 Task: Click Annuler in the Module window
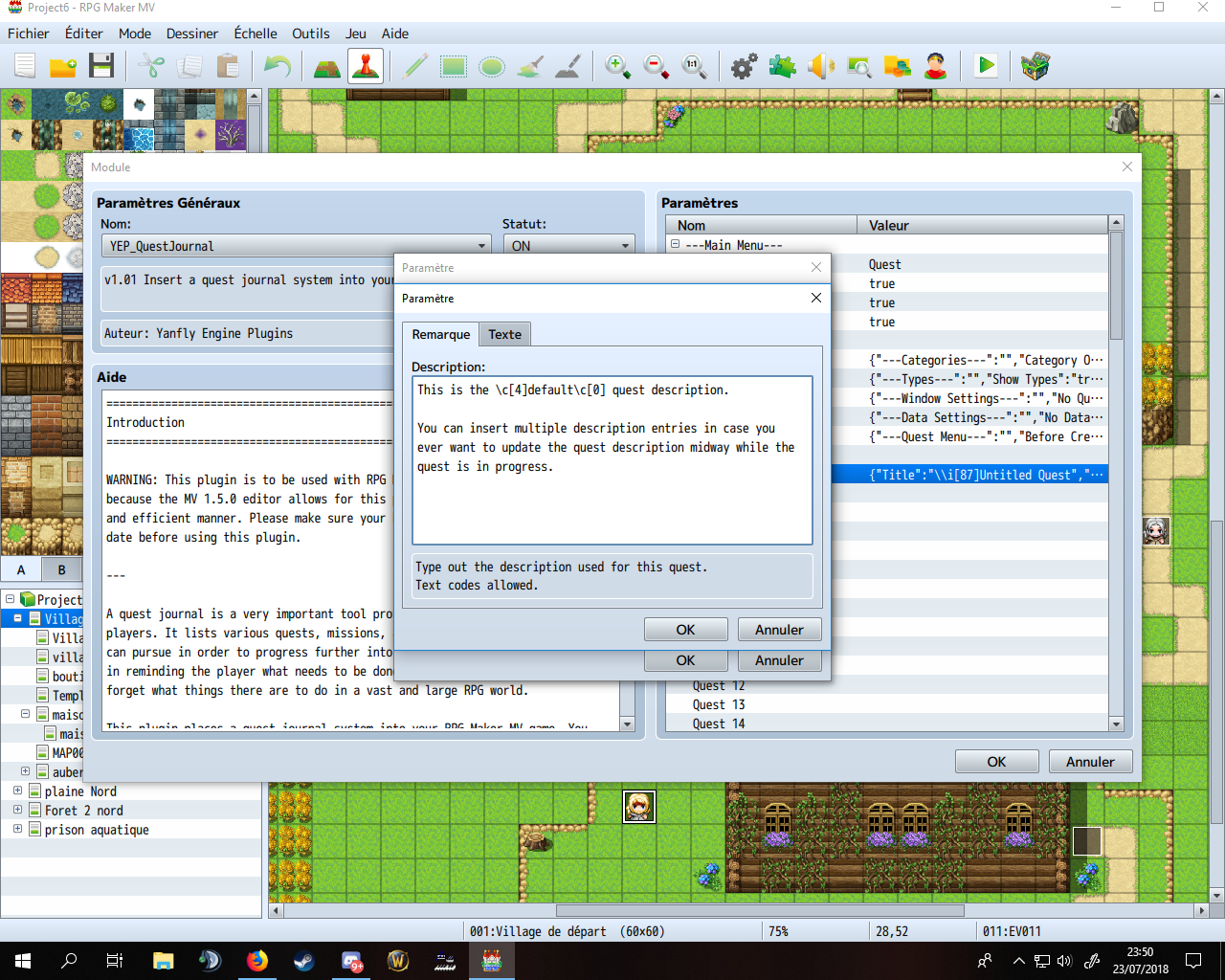point(1090,762)
